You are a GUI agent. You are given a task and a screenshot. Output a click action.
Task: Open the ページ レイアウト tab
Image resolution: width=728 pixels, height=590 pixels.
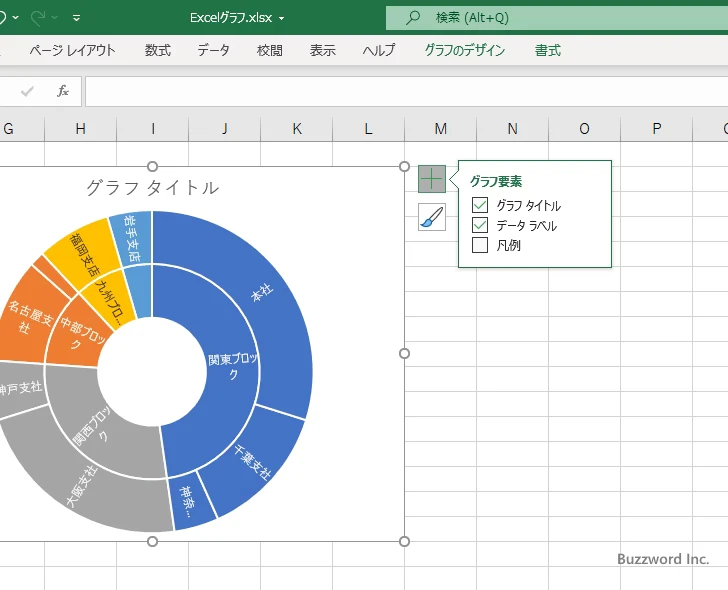tap(72, 50)
